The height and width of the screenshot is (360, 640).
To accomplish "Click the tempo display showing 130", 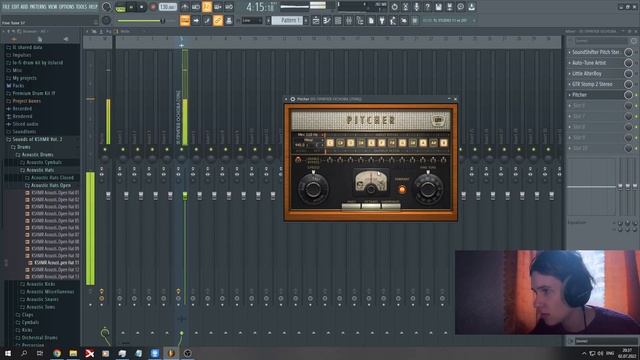I will (x=168, y=7).
